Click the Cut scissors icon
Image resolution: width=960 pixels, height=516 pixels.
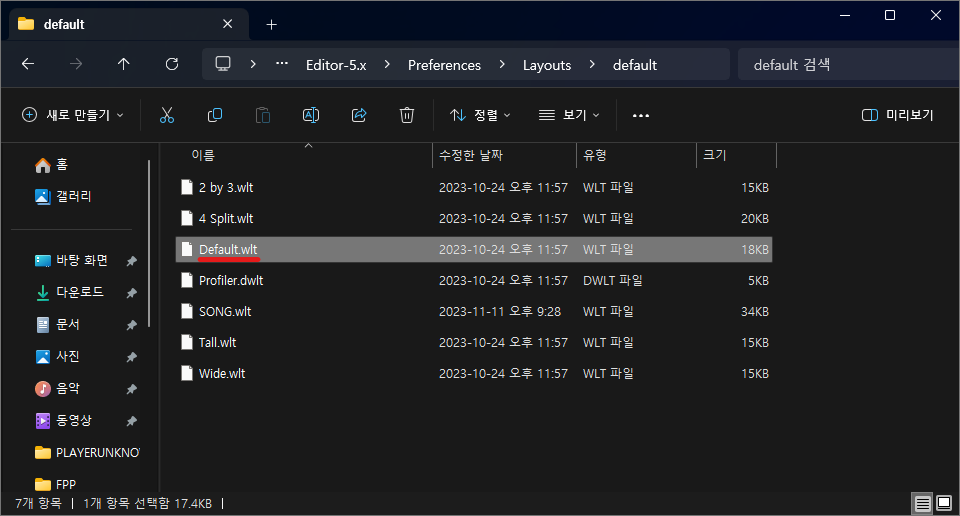pos(167,115)
